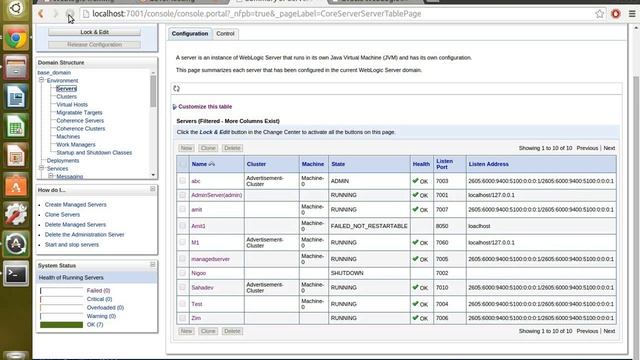The width and height of the screenshot is (640, 360).
Task: Click the top Next pagination link
Action: pos(609,148)
